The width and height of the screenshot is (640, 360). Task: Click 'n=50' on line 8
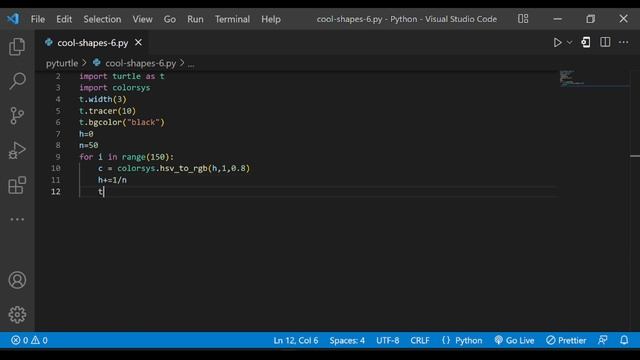(89, 145)
